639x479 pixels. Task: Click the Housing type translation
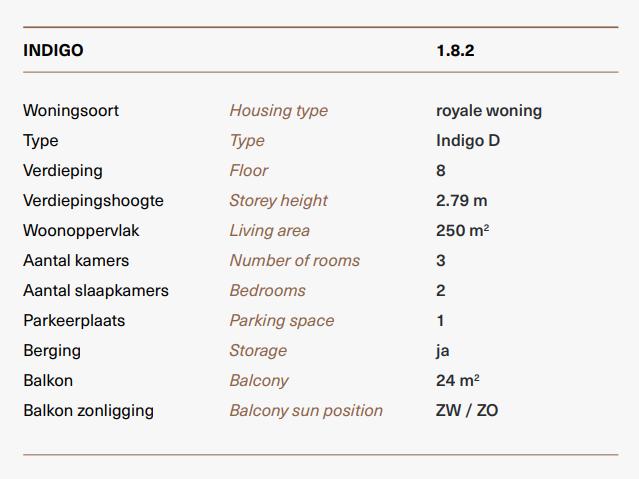[x=279, y=111]
